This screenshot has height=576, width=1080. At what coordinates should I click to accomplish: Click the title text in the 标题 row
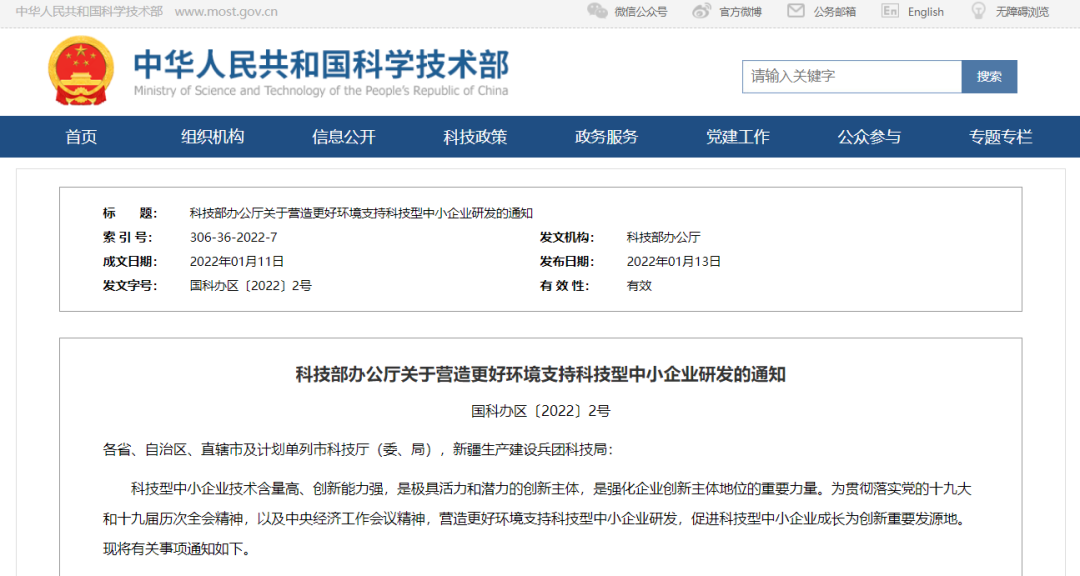pyautogui.click(x=361, y=214)
